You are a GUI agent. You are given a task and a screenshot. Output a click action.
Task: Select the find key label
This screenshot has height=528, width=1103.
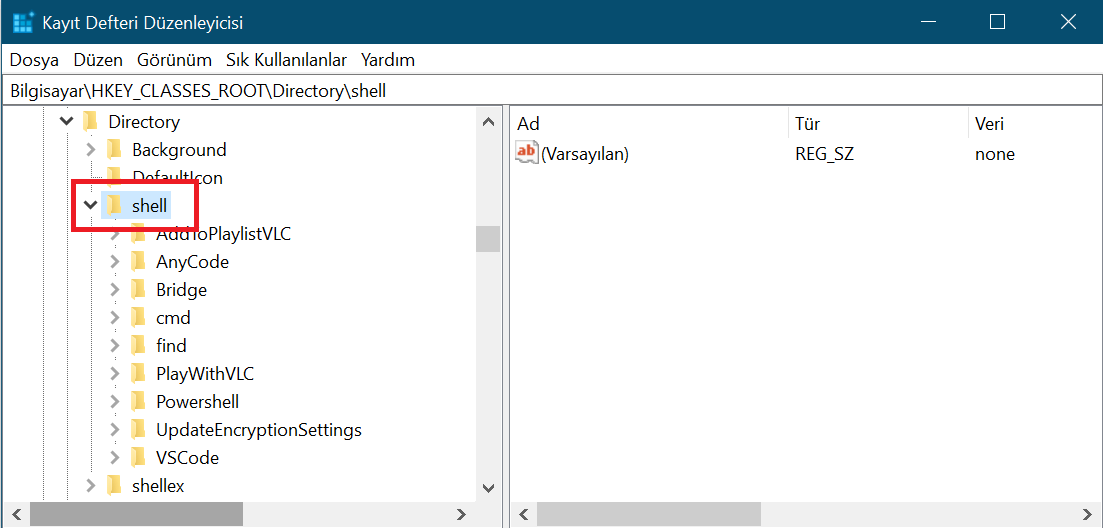171,346
